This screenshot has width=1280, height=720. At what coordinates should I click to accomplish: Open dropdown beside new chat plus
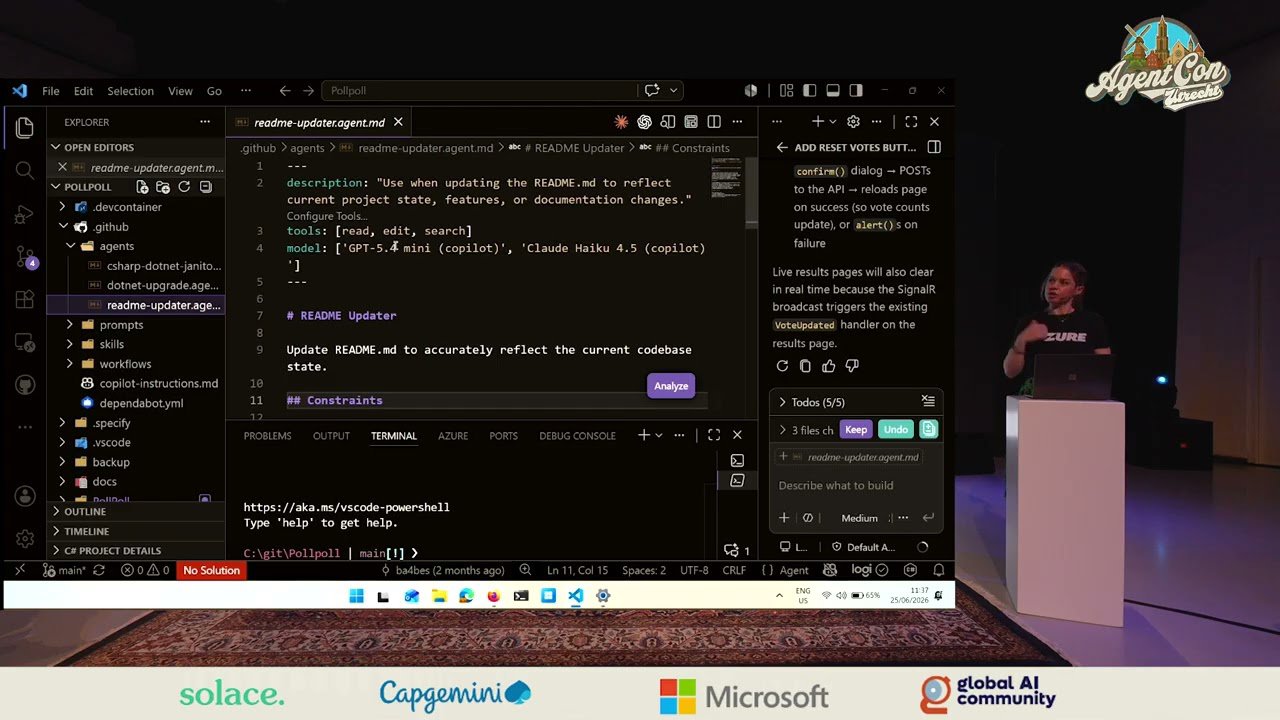[833, 122]
